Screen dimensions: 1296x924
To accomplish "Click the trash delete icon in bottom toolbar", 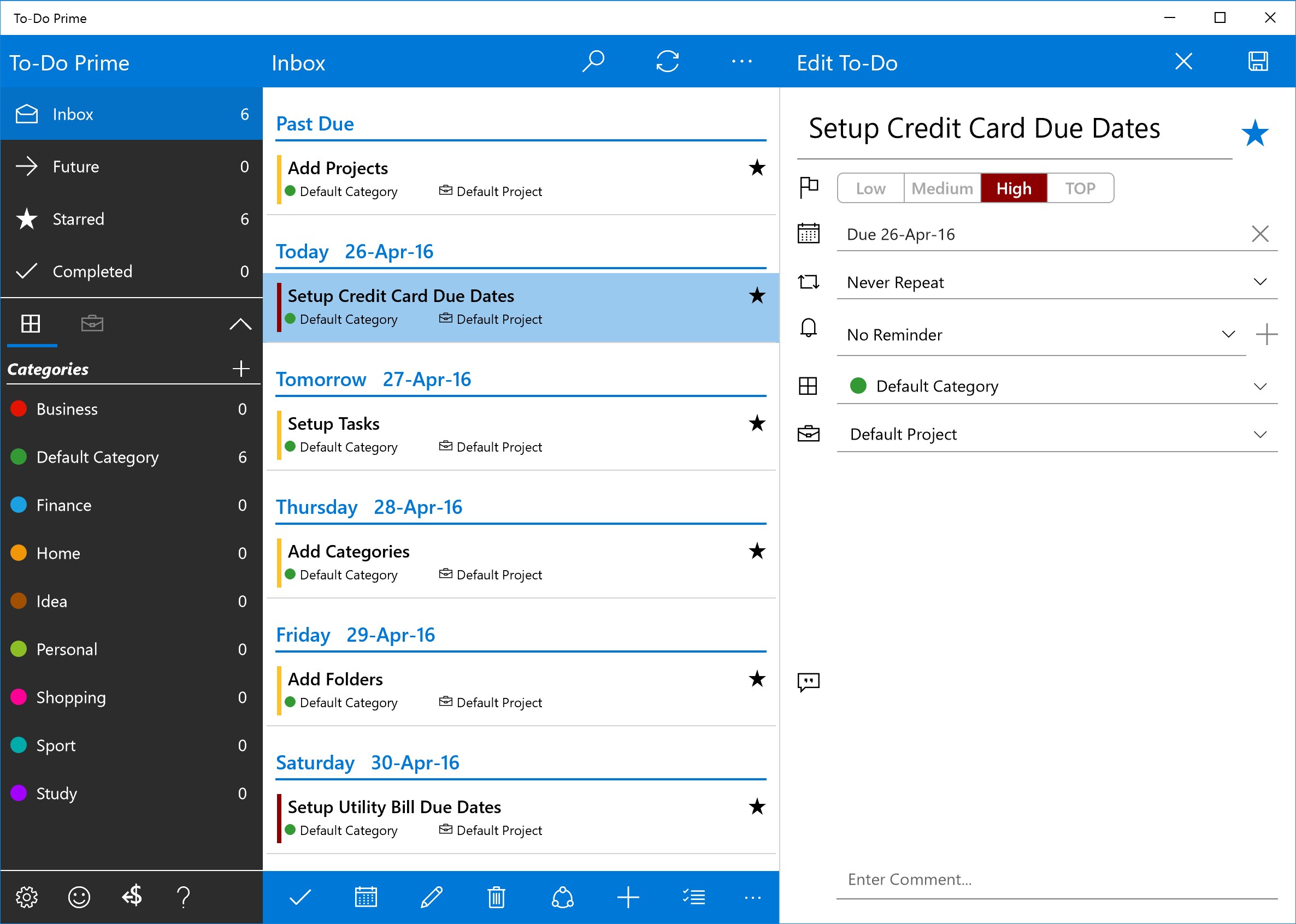I will pyautogui.click(x=496, y=897).
